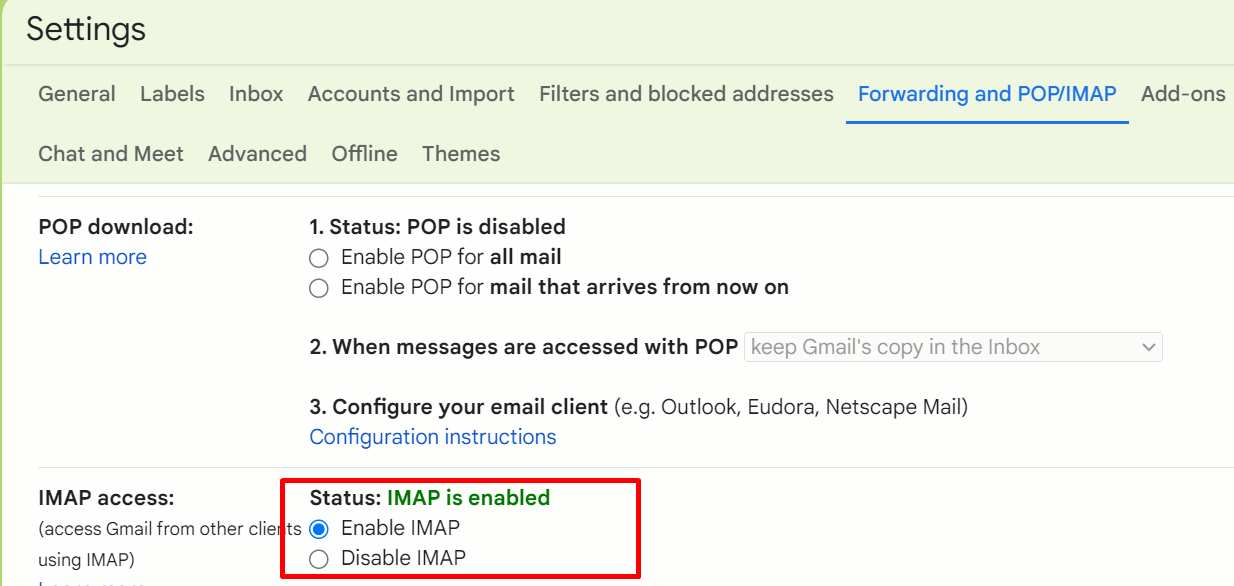This screenshot has height=586, width=1234.
Task: Switch to Chat and Meet settings
Action: [x=110, y=153]
